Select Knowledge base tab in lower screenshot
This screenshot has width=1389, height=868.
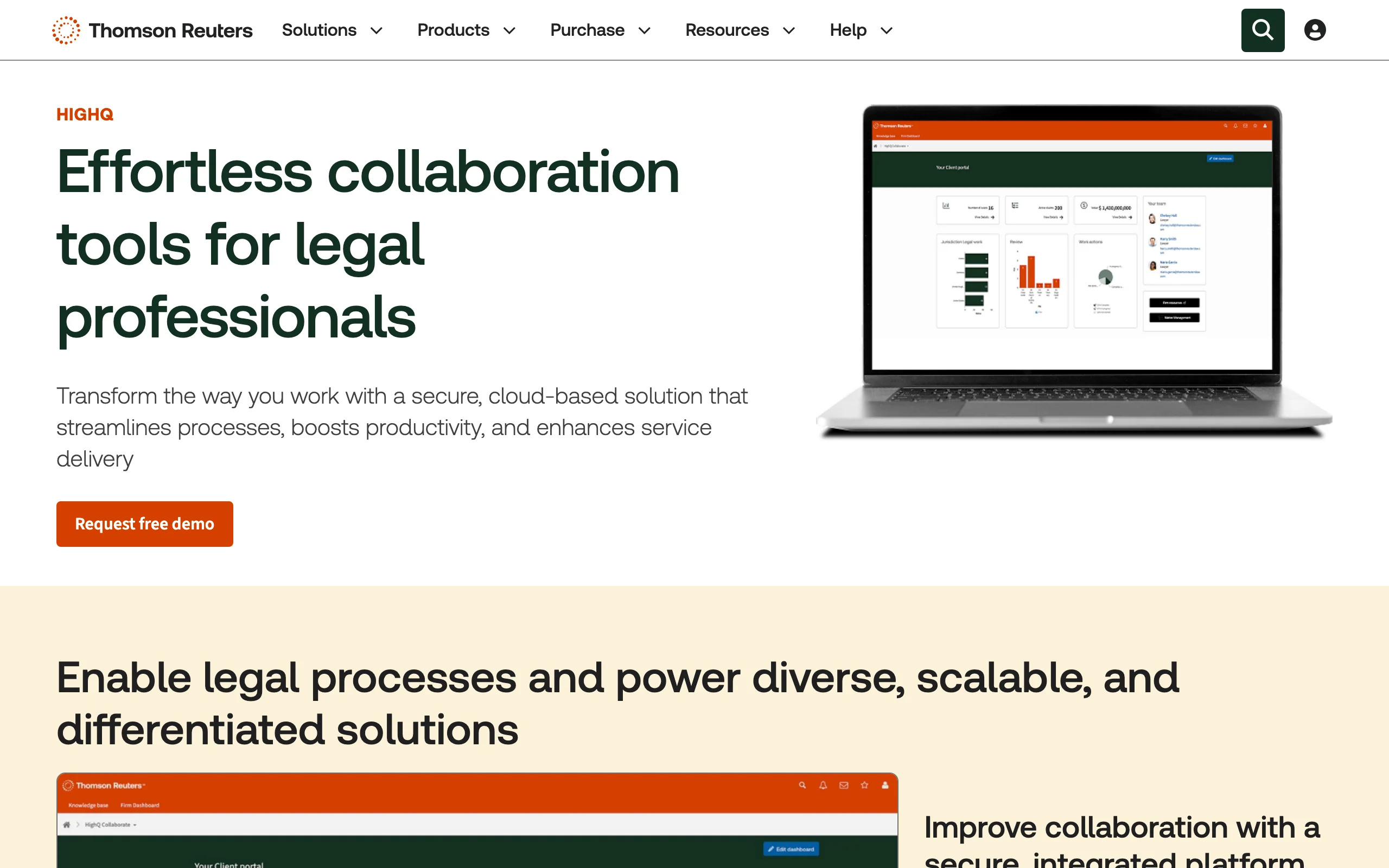[x=88, y=806]
